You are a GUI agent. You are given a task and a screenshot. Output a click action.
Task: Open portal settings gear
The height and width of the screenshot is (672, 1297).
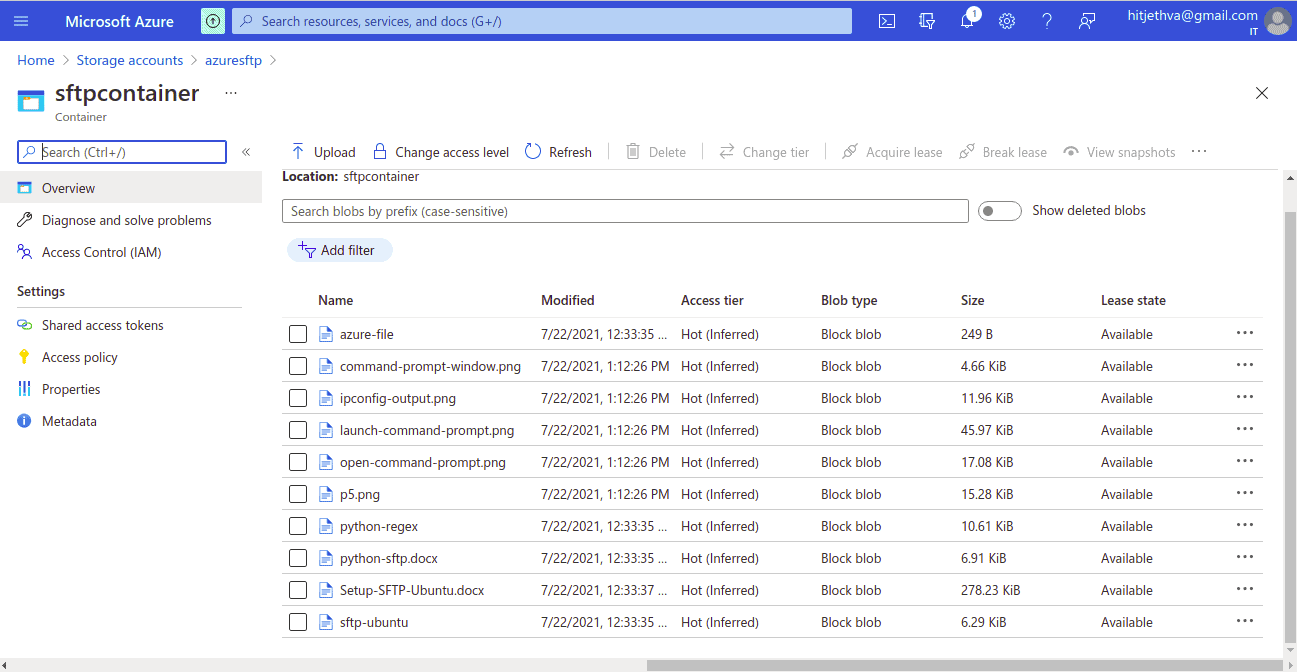1007,21
